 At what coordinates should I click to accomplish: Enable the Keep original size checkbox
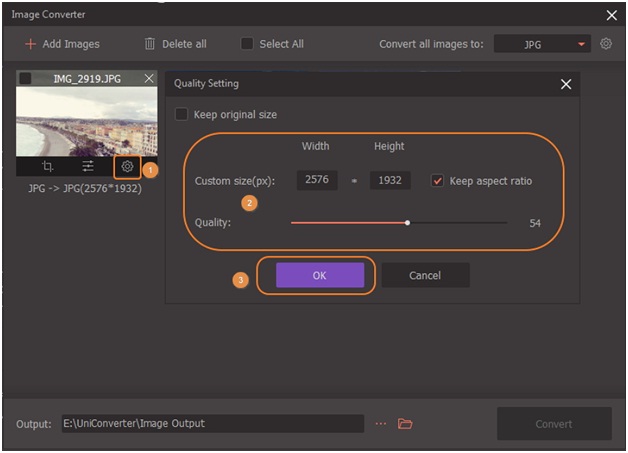pyautogui.click(x=181, y=115)
